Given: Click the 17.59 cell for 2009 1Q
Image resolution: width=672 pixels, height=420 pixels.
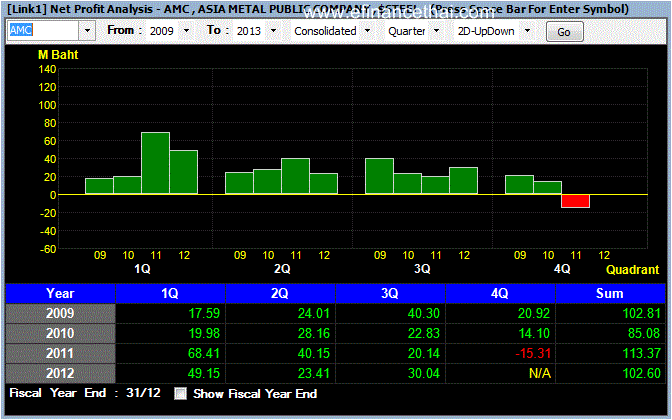Looking at the screenshot, I should point(170,314).
